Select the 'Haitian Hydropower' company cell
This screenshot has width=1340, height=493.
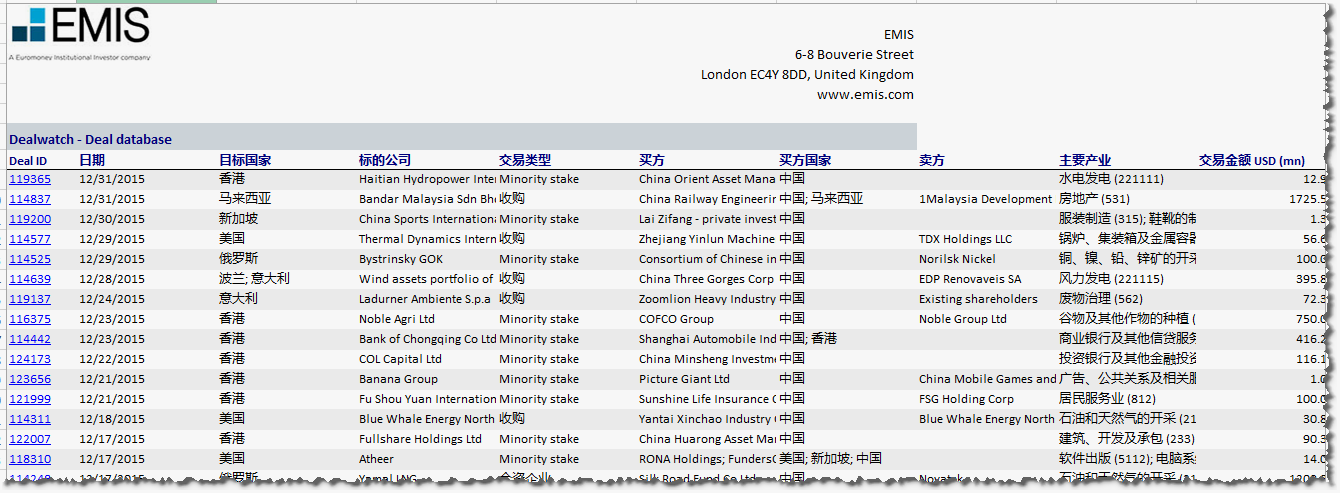click(427, 179)
